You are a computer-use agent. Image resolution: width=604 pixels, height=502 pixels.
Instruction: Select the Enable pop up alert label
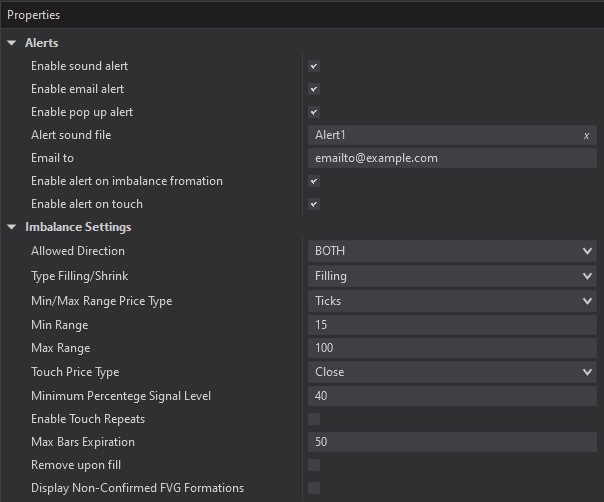(x=82, y=112)
